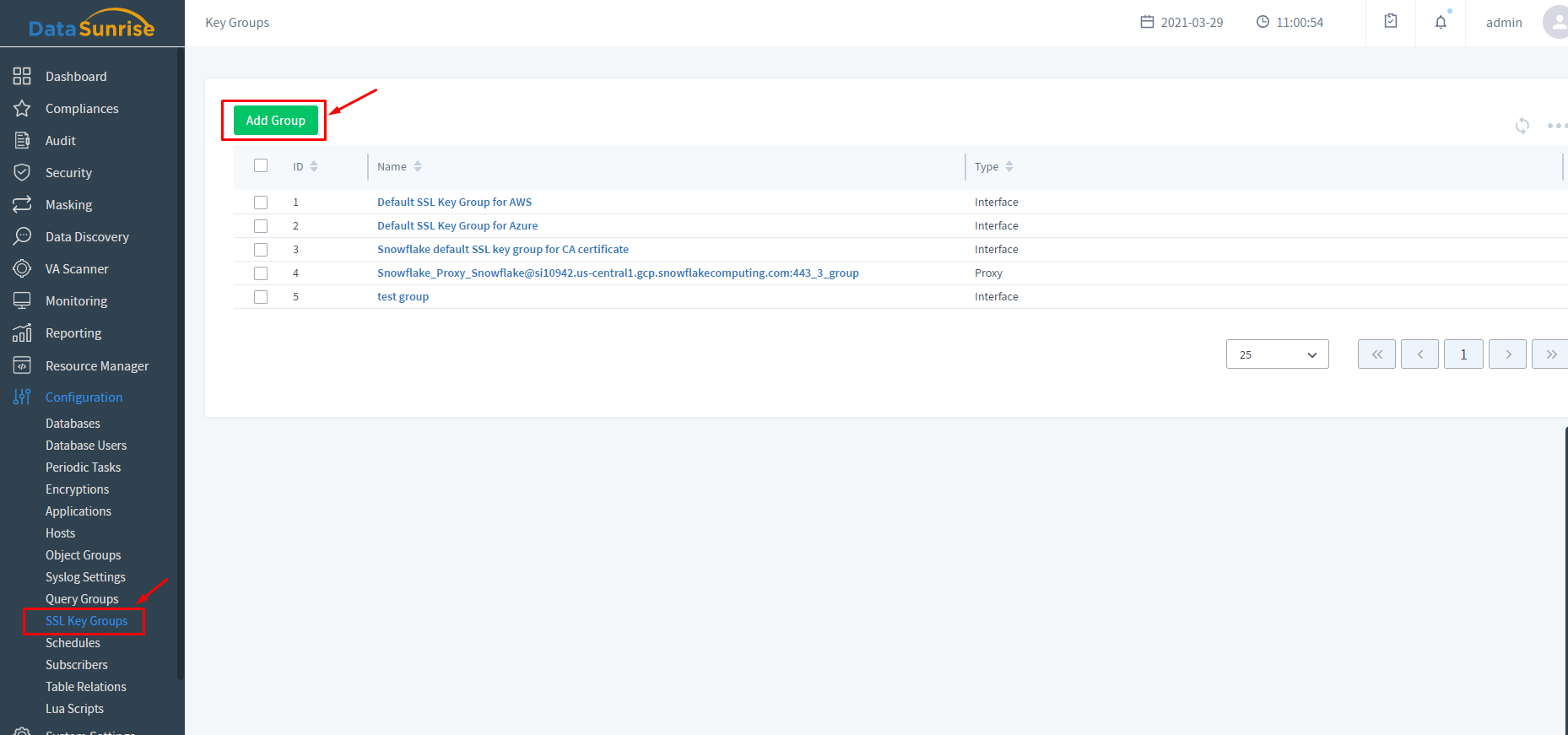Click the Reporting bar chart icon

[x=22, y=332]
